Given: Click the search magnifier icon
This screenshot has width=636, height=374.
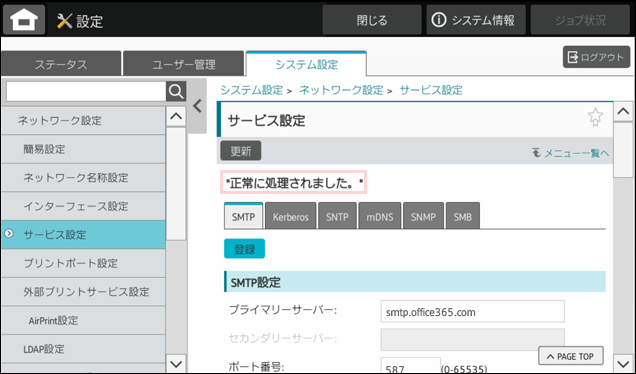Looking at the screenshot, I should [x=176, y=92].
